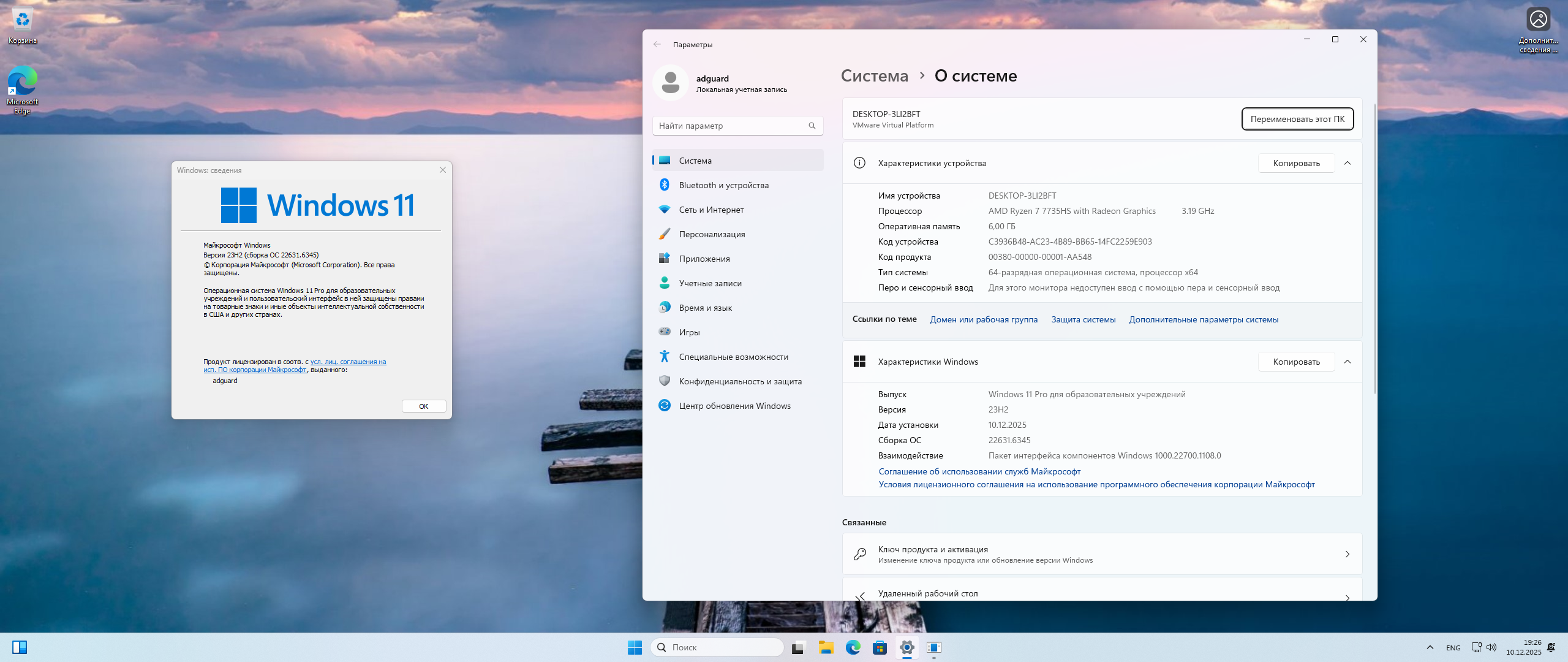
Task: Collapse the Характеристики устройства section
Action: pos(1347,163)
